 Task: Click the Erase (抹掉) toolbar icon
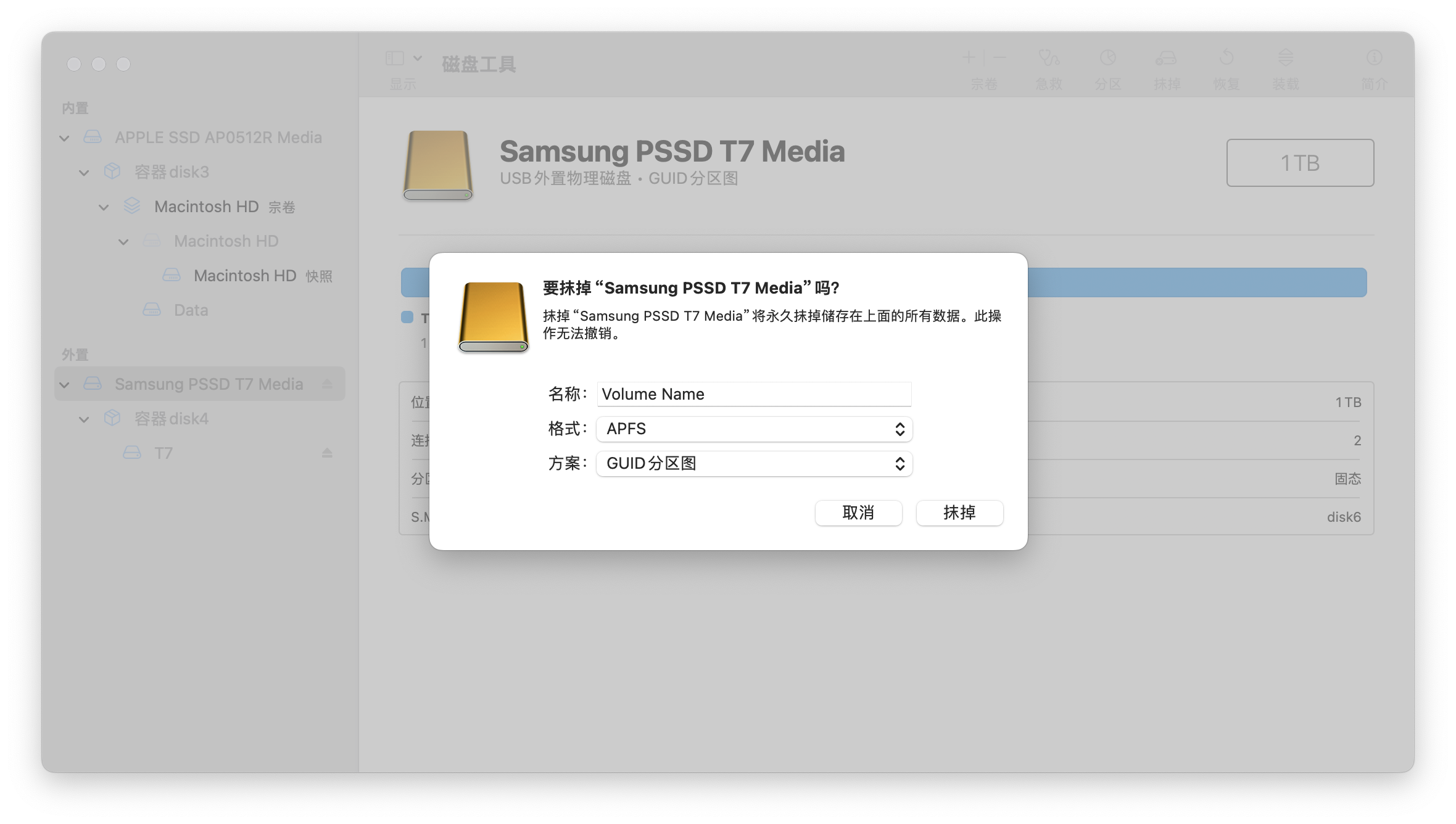(x=1166, y=59)
